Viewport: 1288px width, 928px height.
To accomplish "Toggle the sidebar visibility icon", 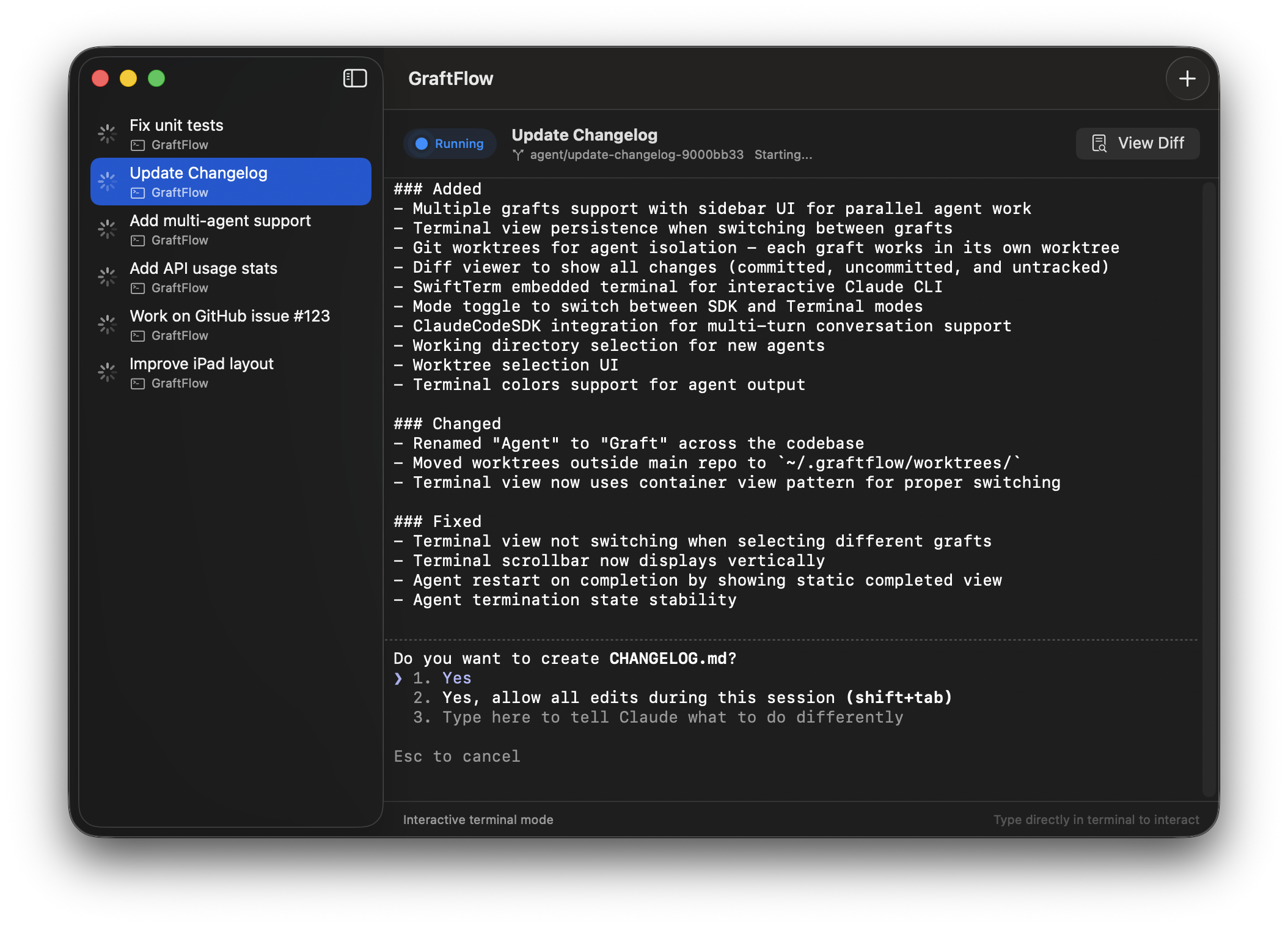I will pos(355,78).
